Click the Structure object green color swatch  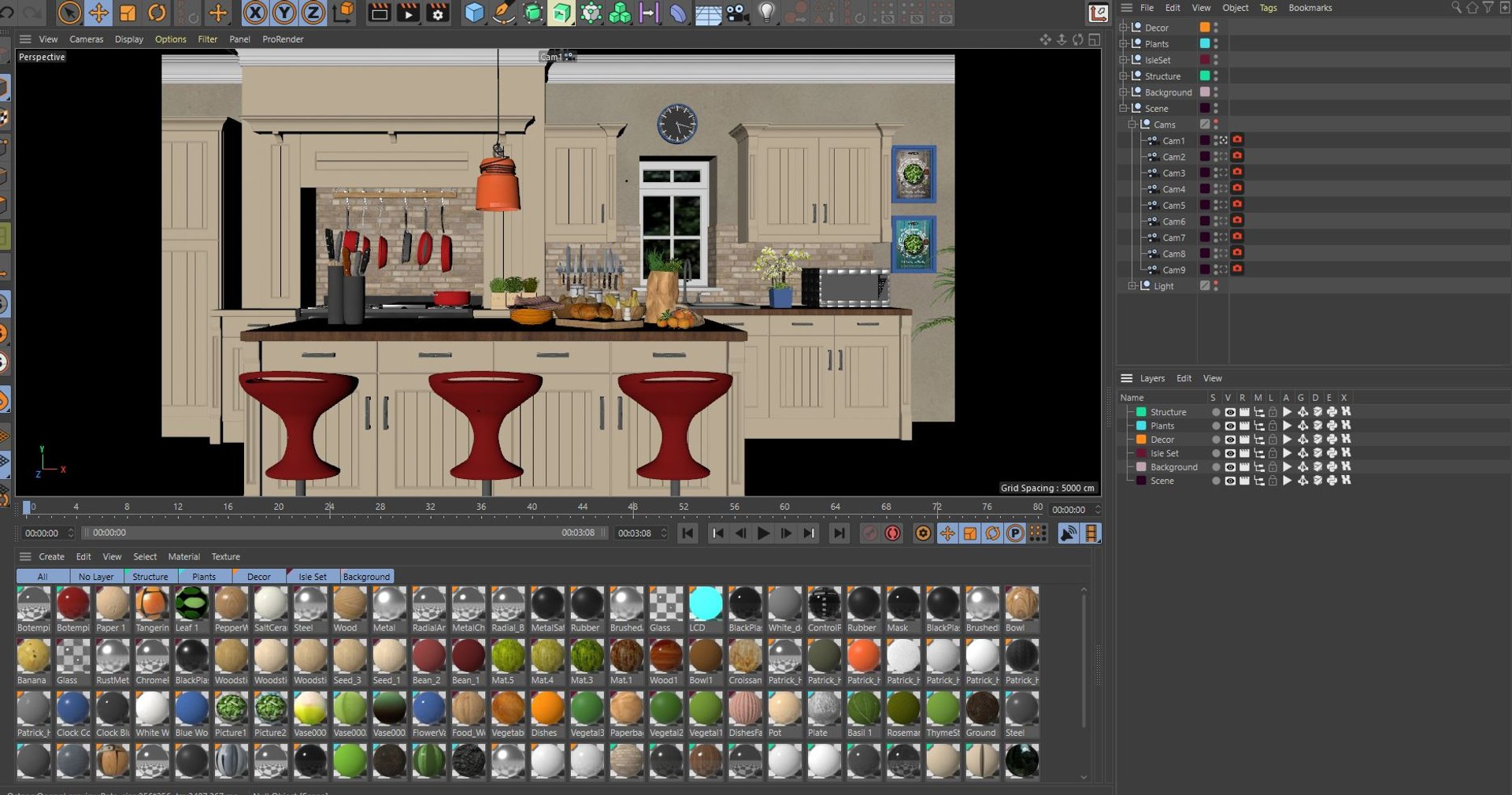(1204, 76)
